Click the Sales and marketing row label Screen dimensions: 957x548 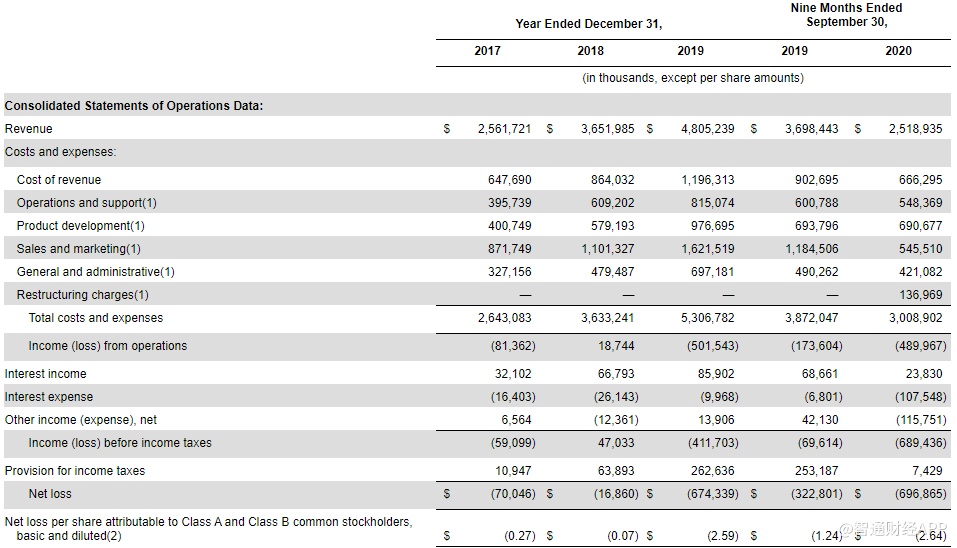pyautogui.click(x=78, y=249)
